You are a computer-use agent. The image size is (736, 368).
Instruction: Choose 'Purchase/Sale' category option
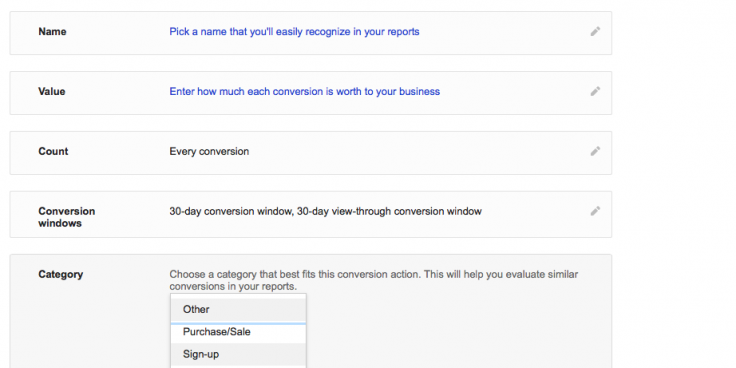(238, 332)
